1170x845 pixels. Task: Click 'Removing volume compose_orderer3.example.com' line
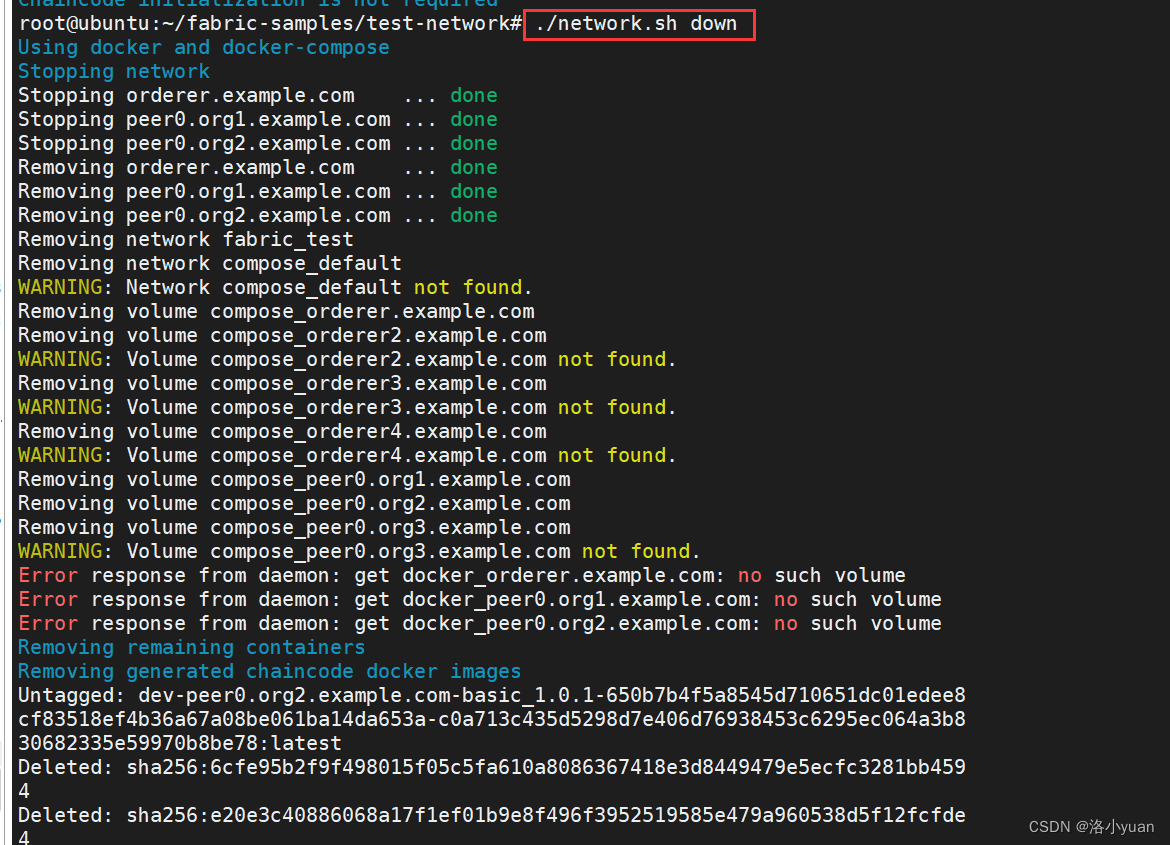[x=282, y=383]
